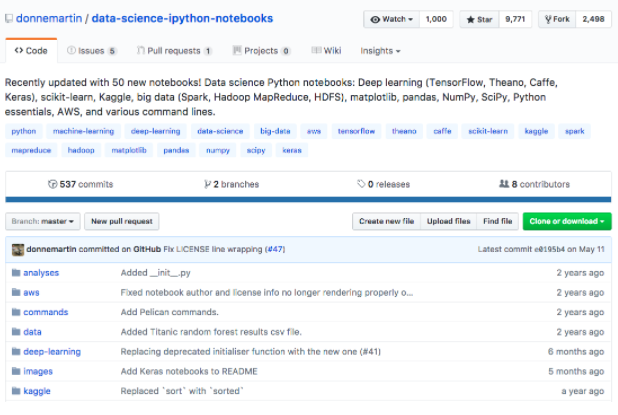Screen dimensions: 618x415
Task: Select the matplotlib topic tag
Action: (x=129, y=150)
